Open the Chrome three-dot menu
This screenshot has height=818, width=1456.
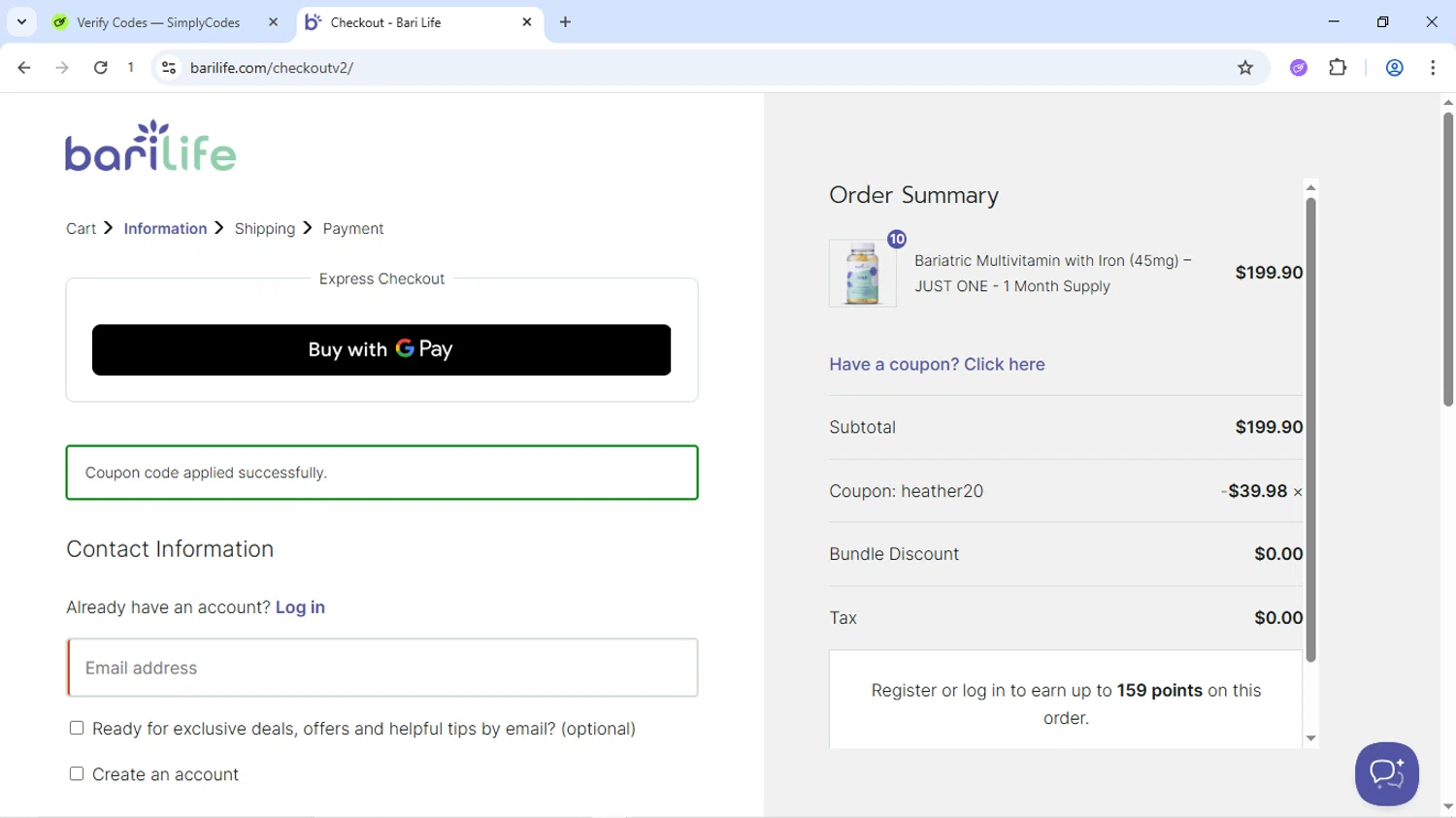pos(1433,68)
